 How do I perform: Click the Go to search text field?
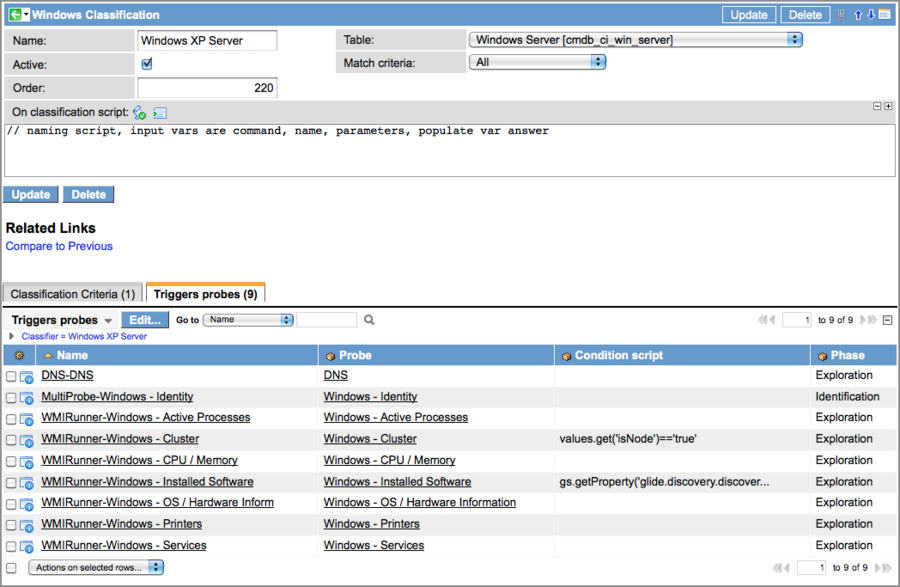[327, 320]
